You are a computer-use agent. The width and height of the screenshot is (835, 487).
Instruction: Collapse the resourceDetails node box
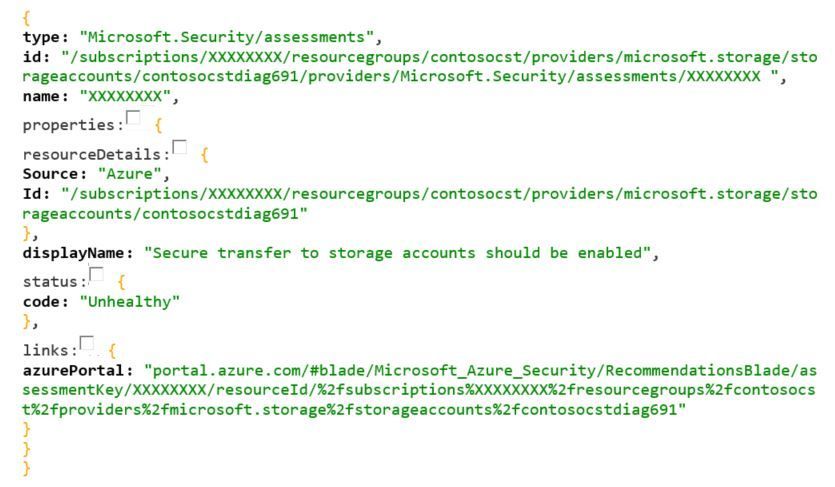coord(180,147)
